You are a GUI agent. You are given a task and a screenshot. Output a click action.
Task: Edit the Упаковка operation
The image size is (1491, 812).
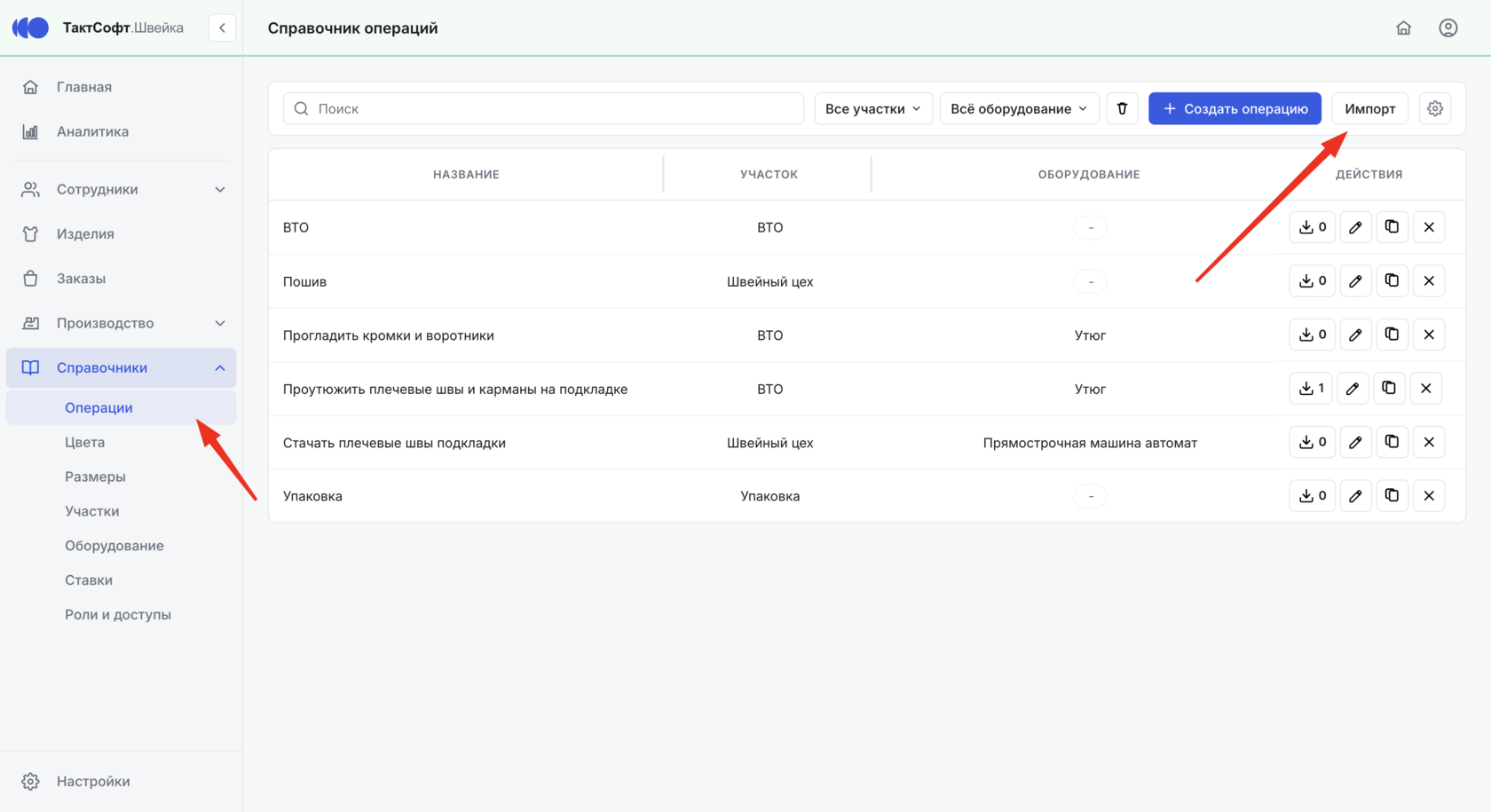pos(1355,496)
